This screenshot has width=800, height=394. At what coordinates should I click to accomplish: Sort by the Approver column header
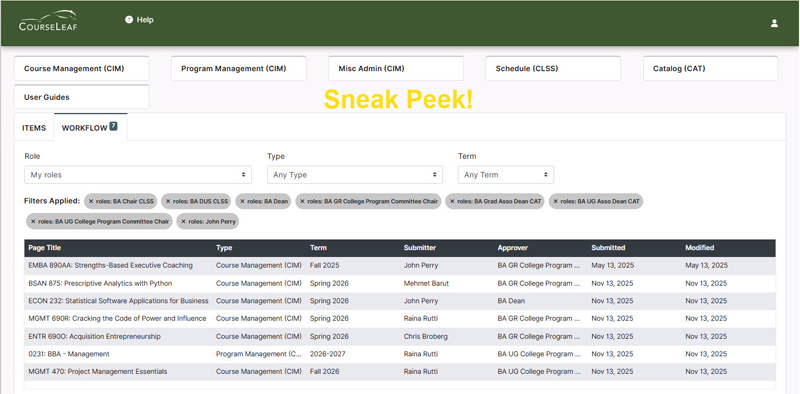tap(513, 248)
